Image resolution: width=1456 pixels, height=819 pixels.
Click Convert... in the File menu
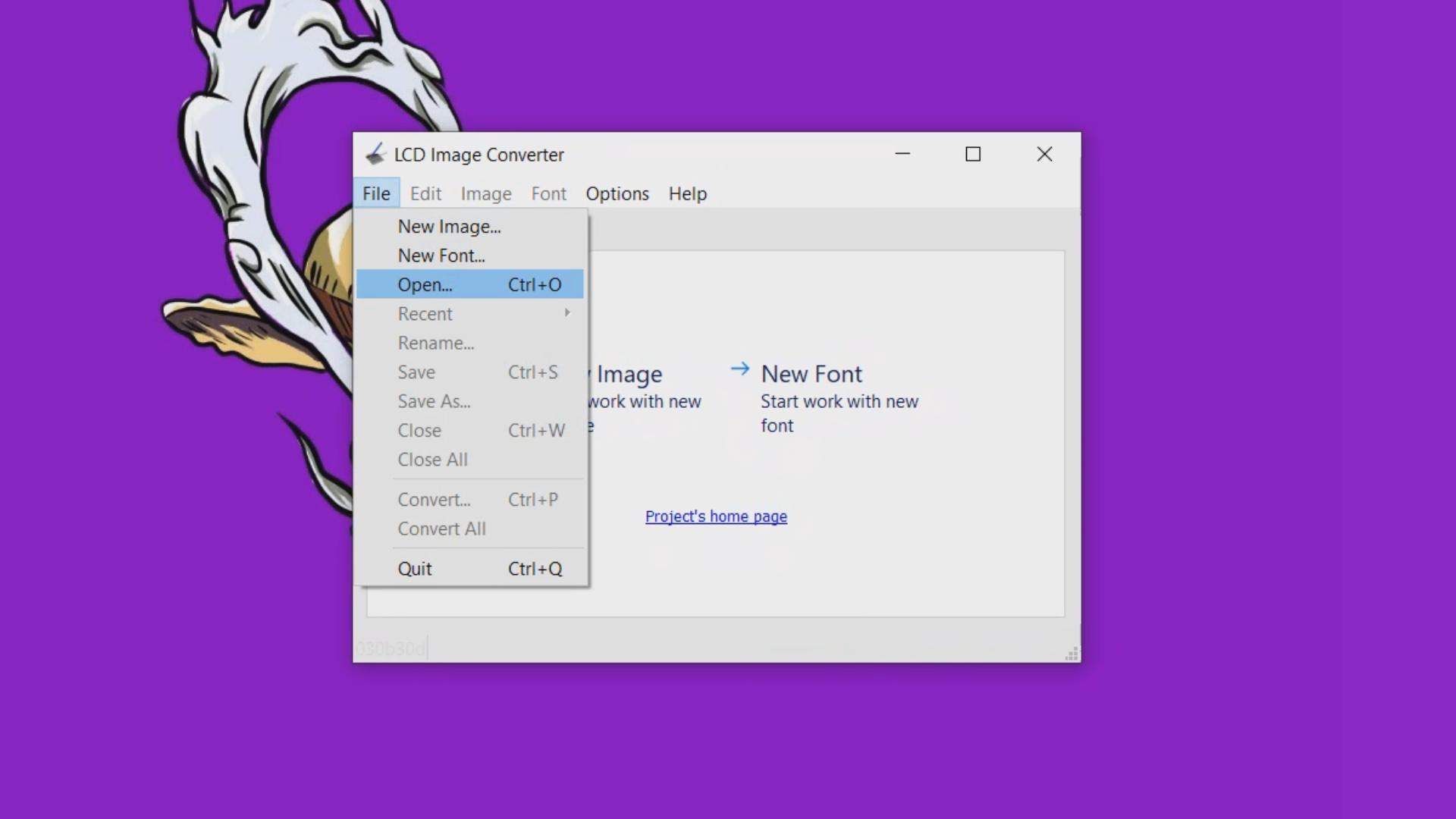[x=470, y=500]
